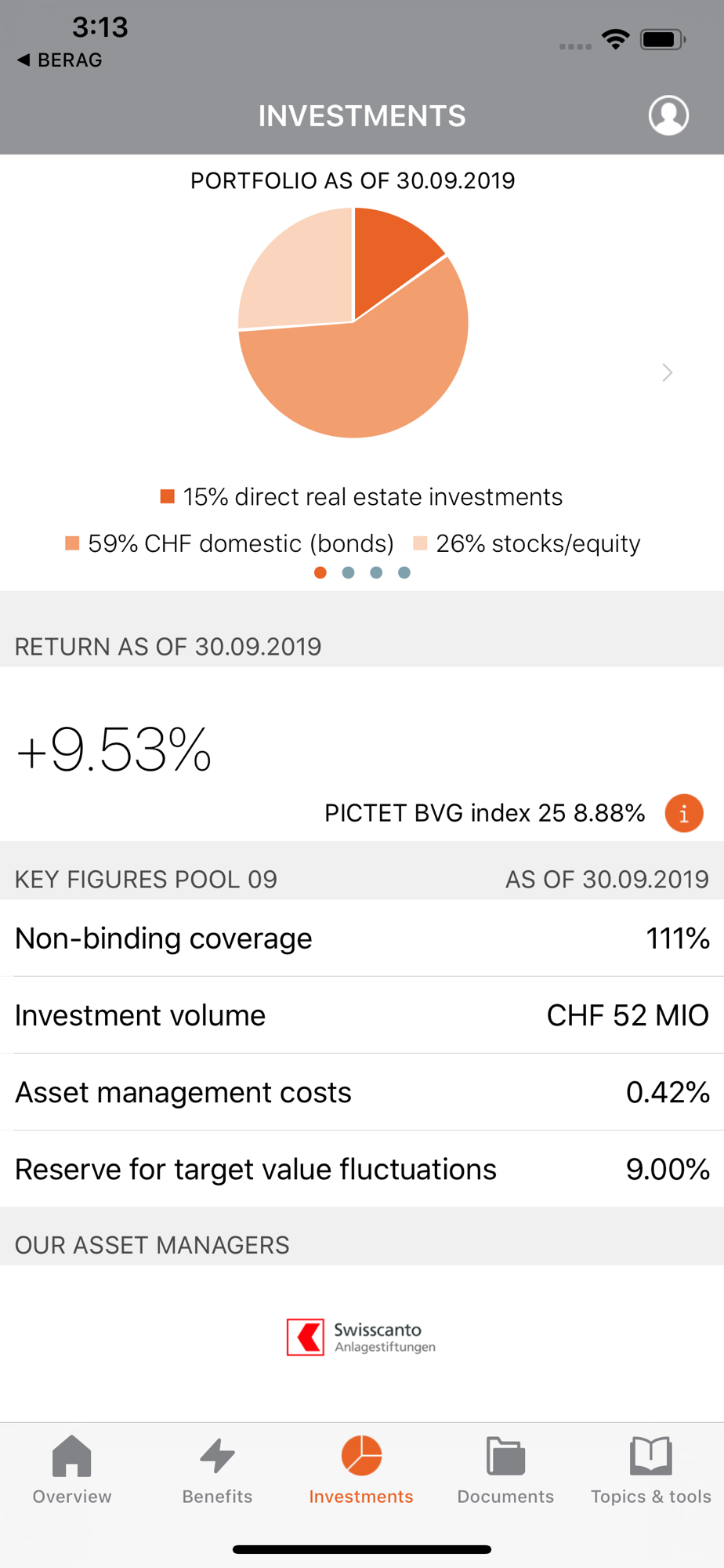This screenshot has width=724, height=1568.
Task: Jump to third carousel page dot
Action: pyautogui.click(x=376, y=572)
